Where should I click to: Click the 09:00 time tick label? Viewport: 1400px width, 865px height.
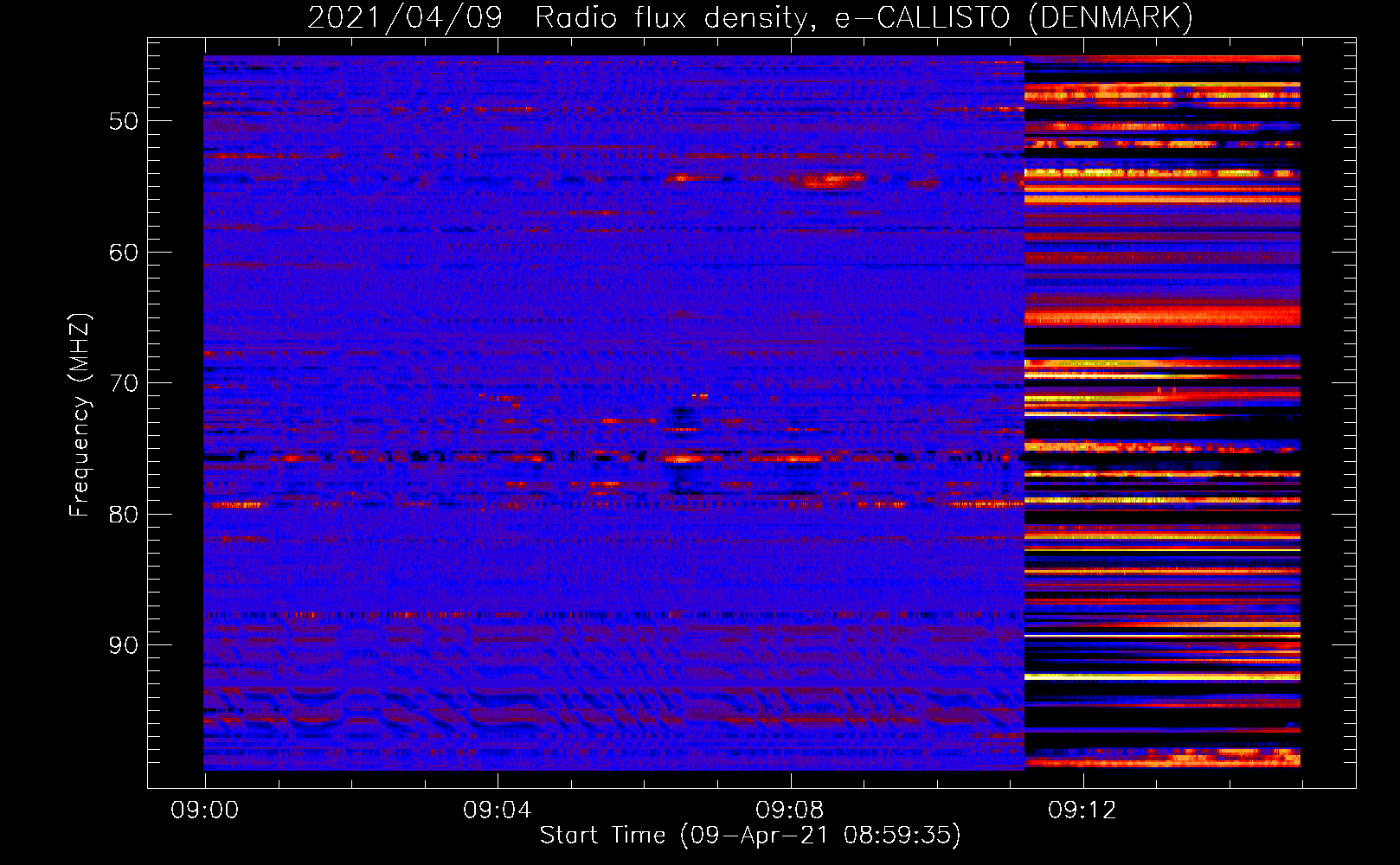[x=205, y=811]
